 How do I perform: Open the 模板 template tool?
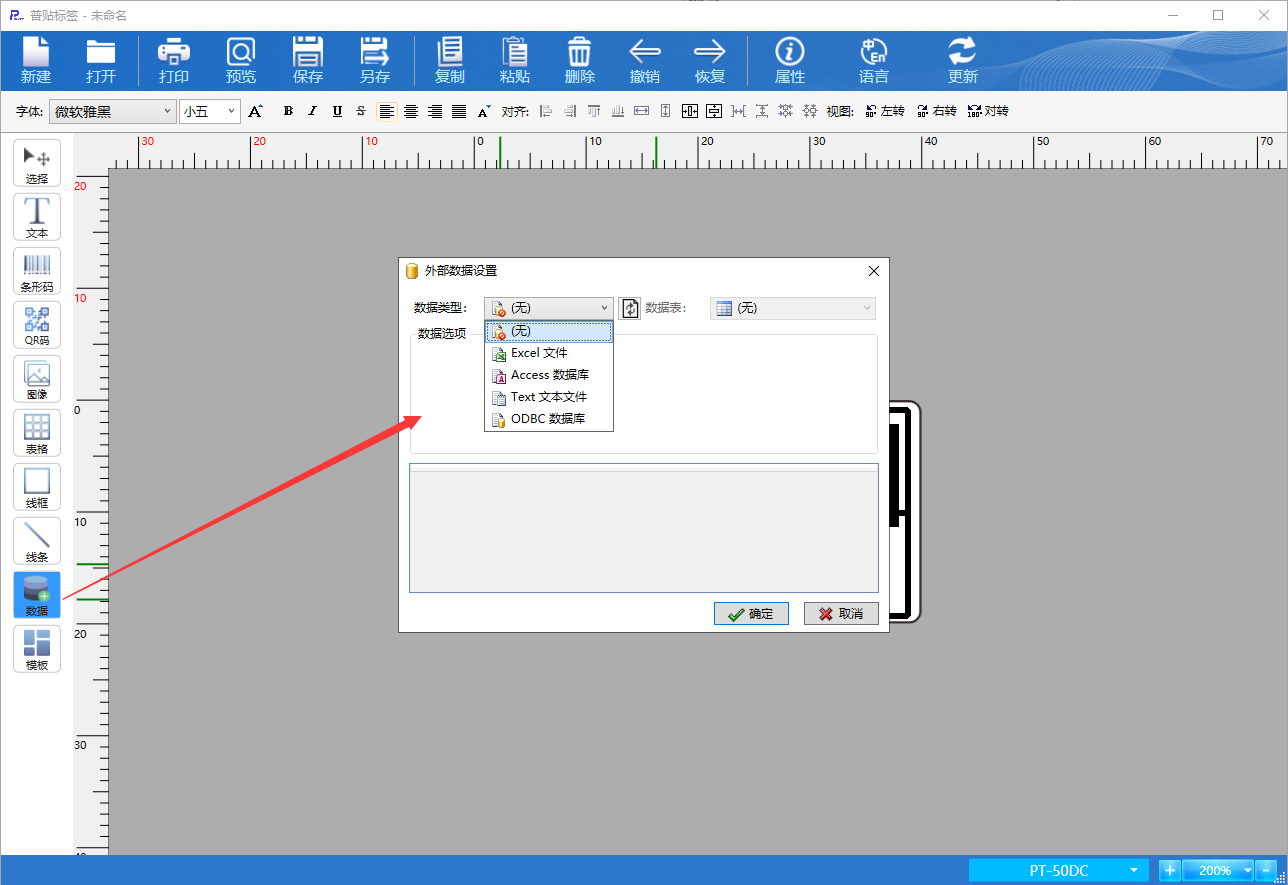pyautogui.click(x=37, y=649)
